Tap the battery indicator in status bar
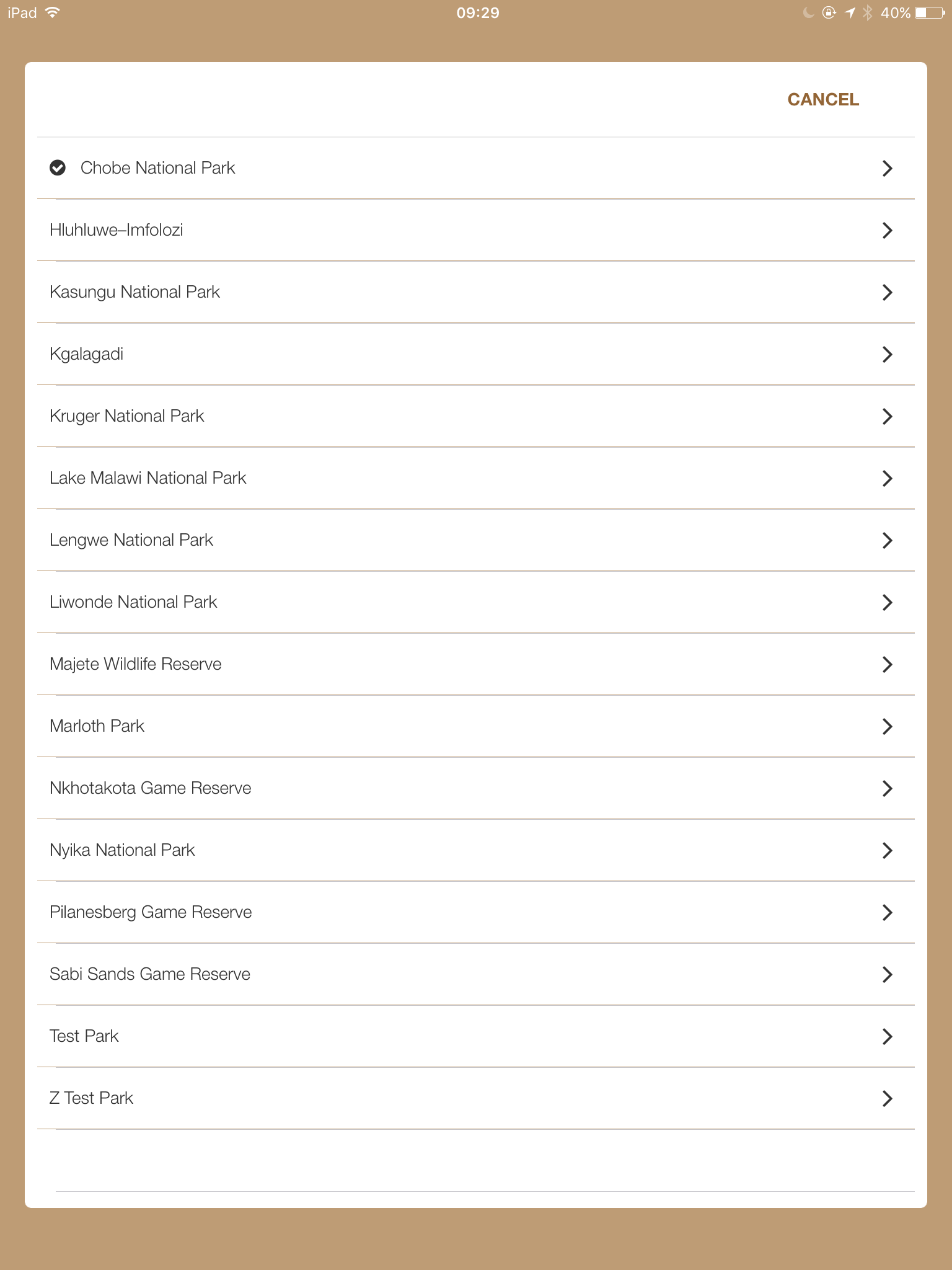The image size is (952, 1270). tap(929, 13)
